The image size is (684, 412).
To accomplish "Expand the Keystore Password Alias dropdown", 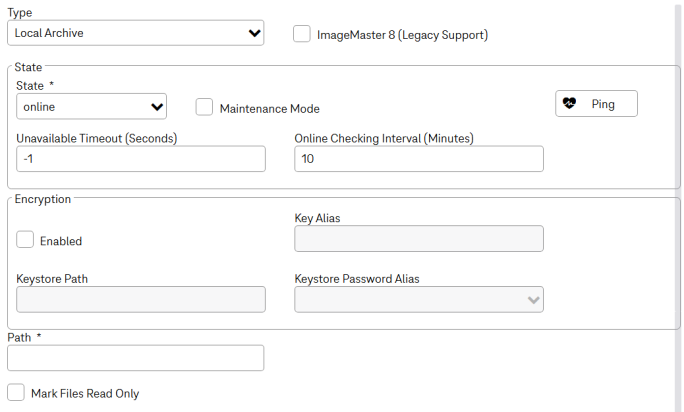I will [x=419, y=299].
